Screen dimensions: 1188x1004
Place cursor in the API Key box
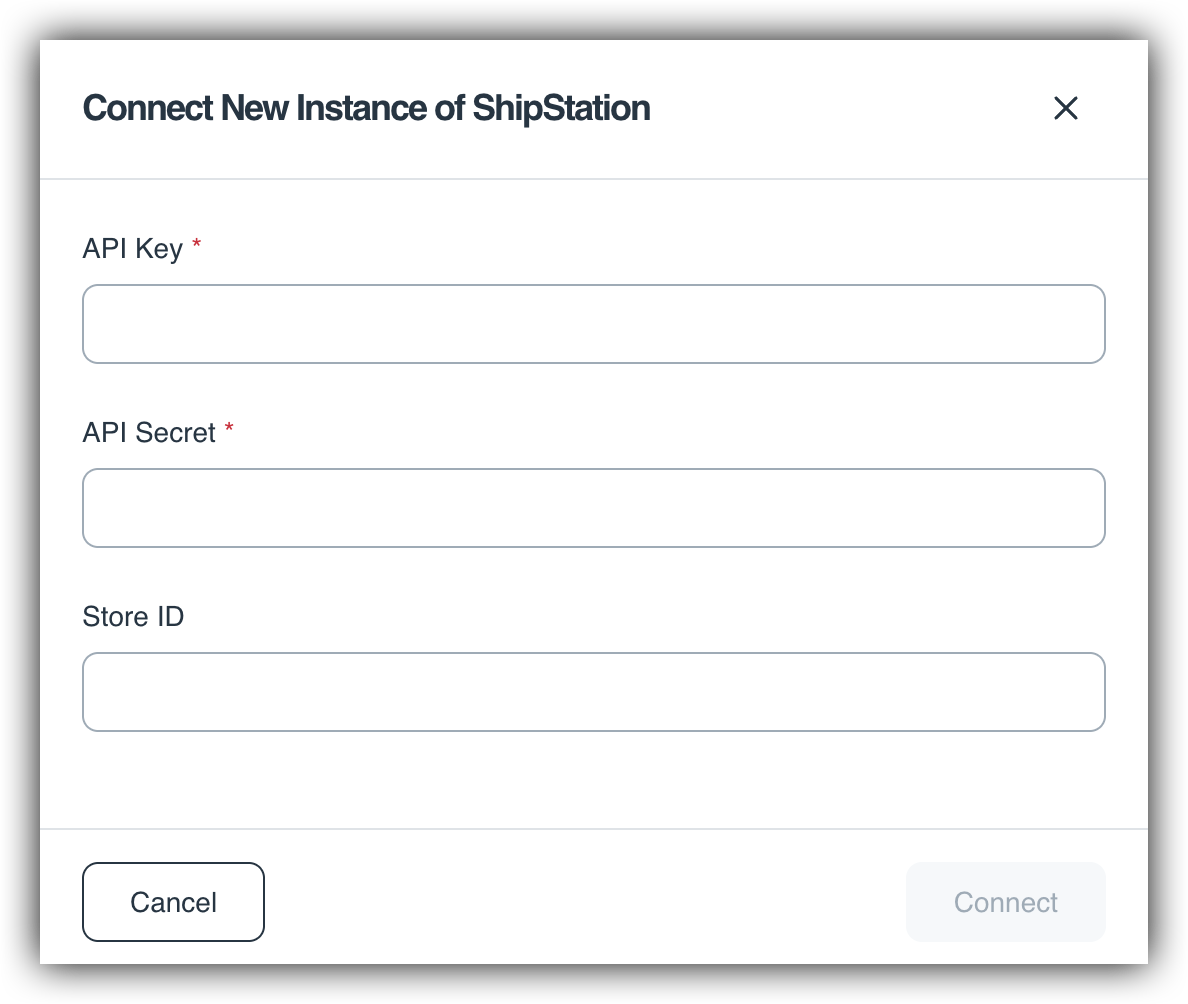pos(593,324)
